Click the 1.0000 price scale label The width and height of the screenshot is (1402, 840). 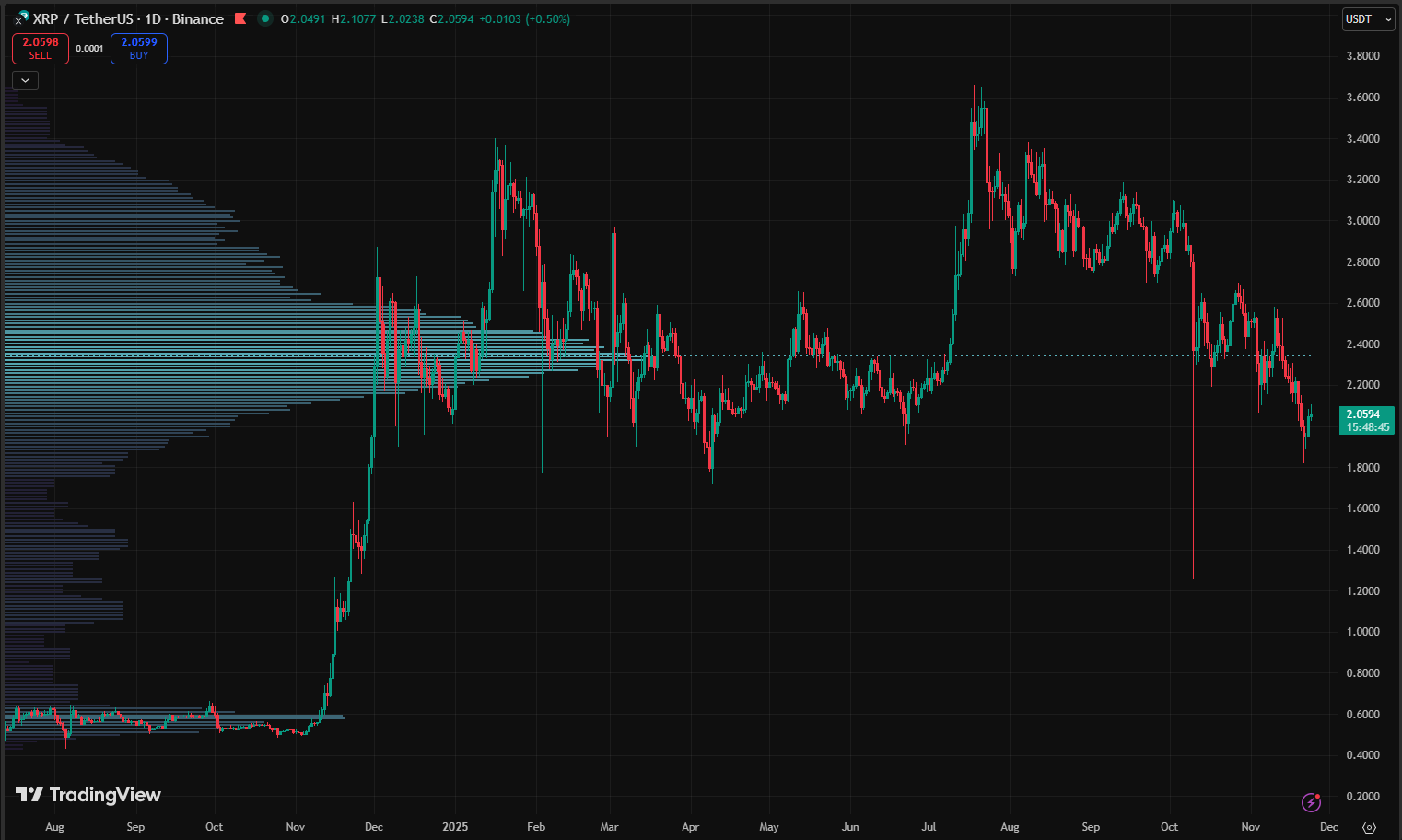(1362, 632)
